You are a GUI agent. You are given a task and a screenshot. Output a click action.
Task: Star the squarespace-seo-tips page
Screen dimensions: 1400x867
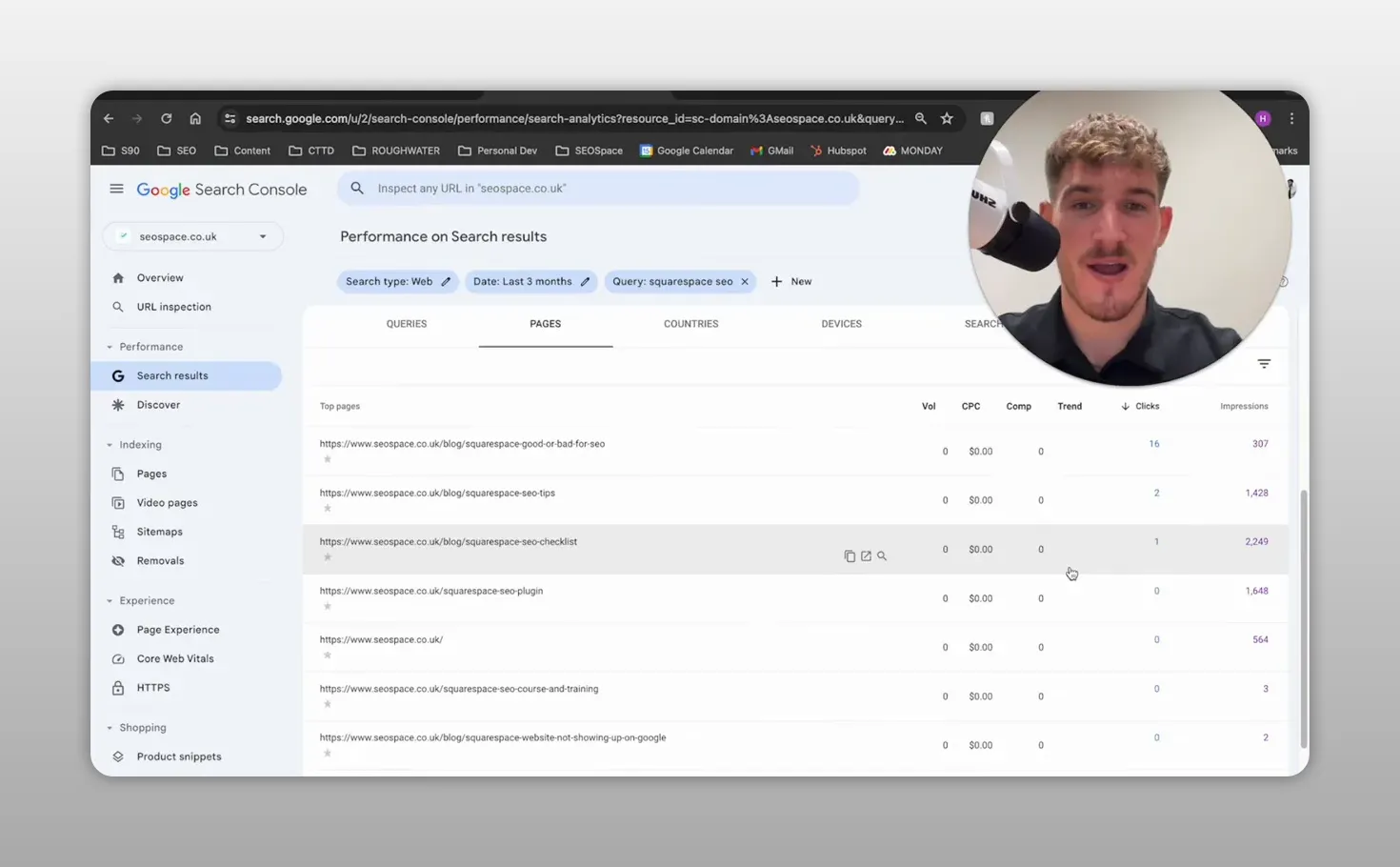pos(328,508)
